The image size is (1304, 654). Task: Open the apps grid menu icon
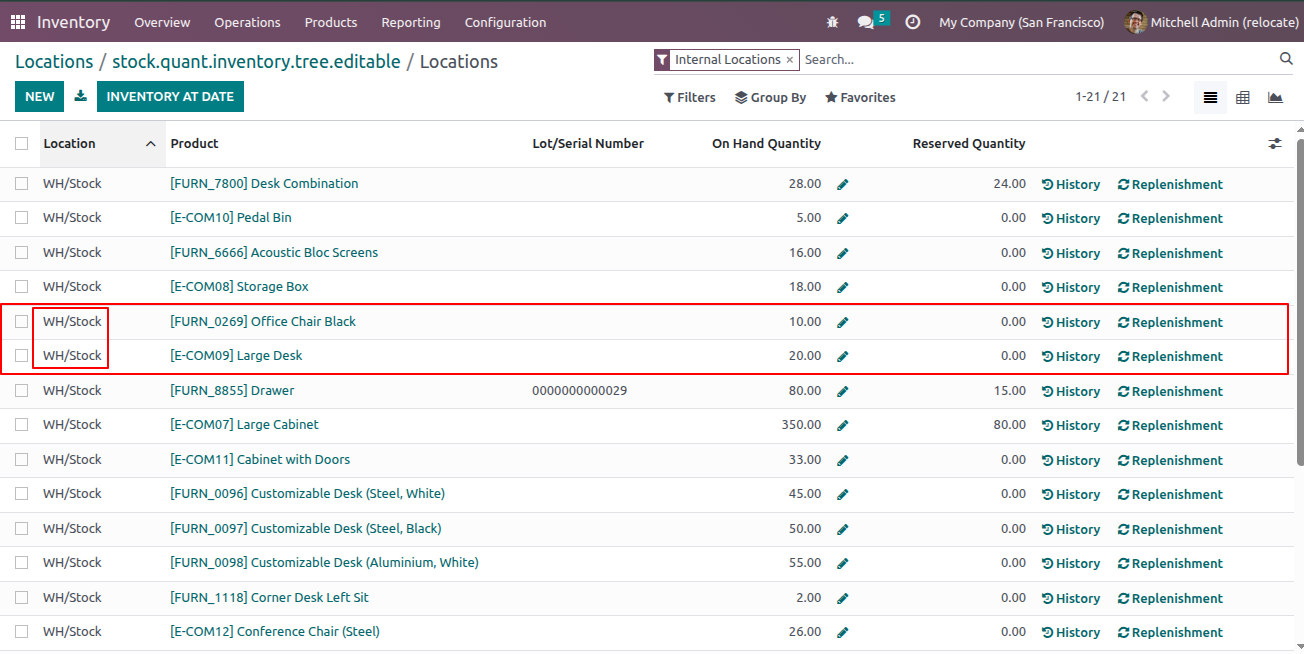tap(18, 22)
